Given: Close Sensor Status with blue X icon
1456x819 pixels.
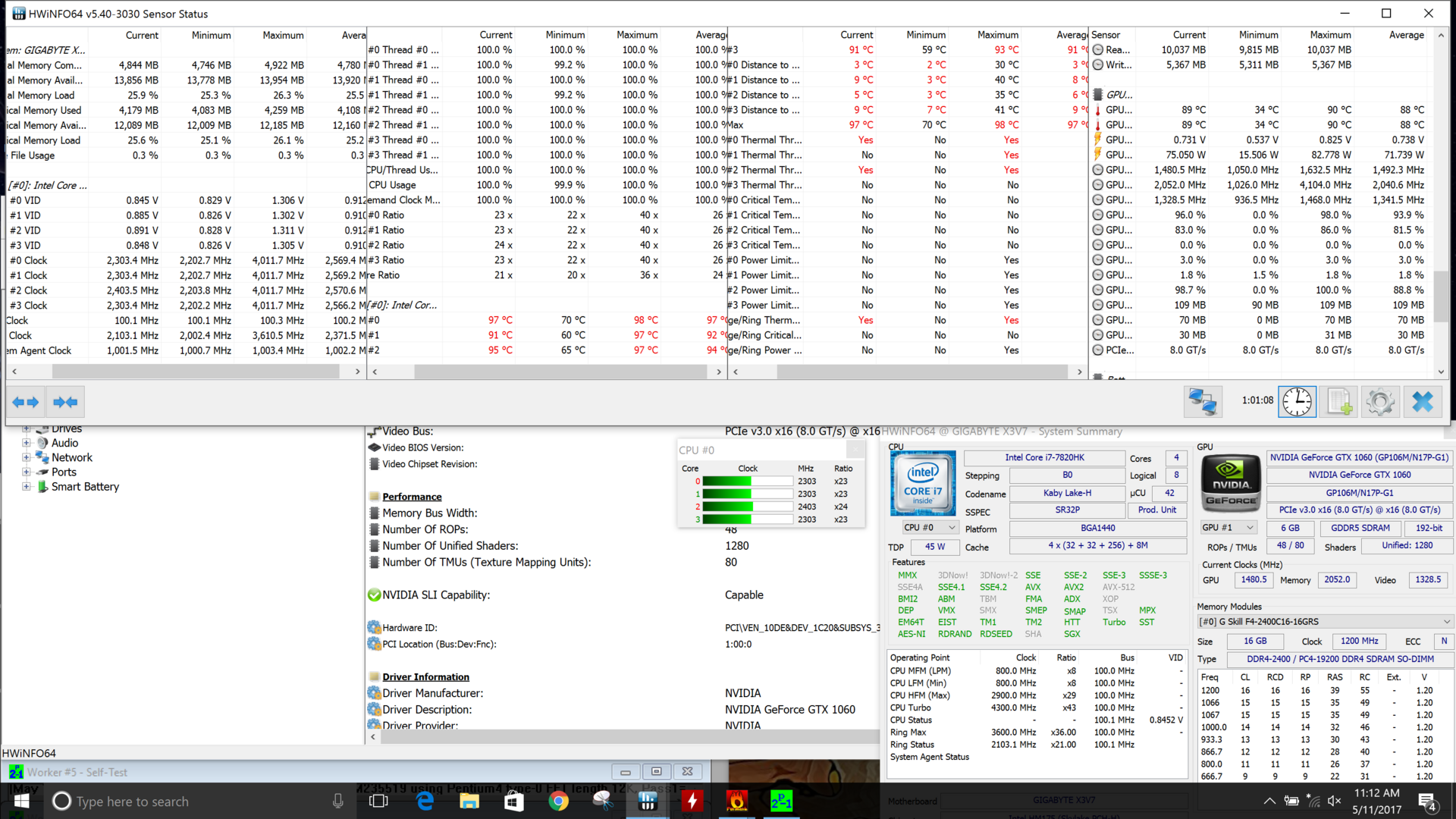Looking at the screenshot, I should 1423,402.
